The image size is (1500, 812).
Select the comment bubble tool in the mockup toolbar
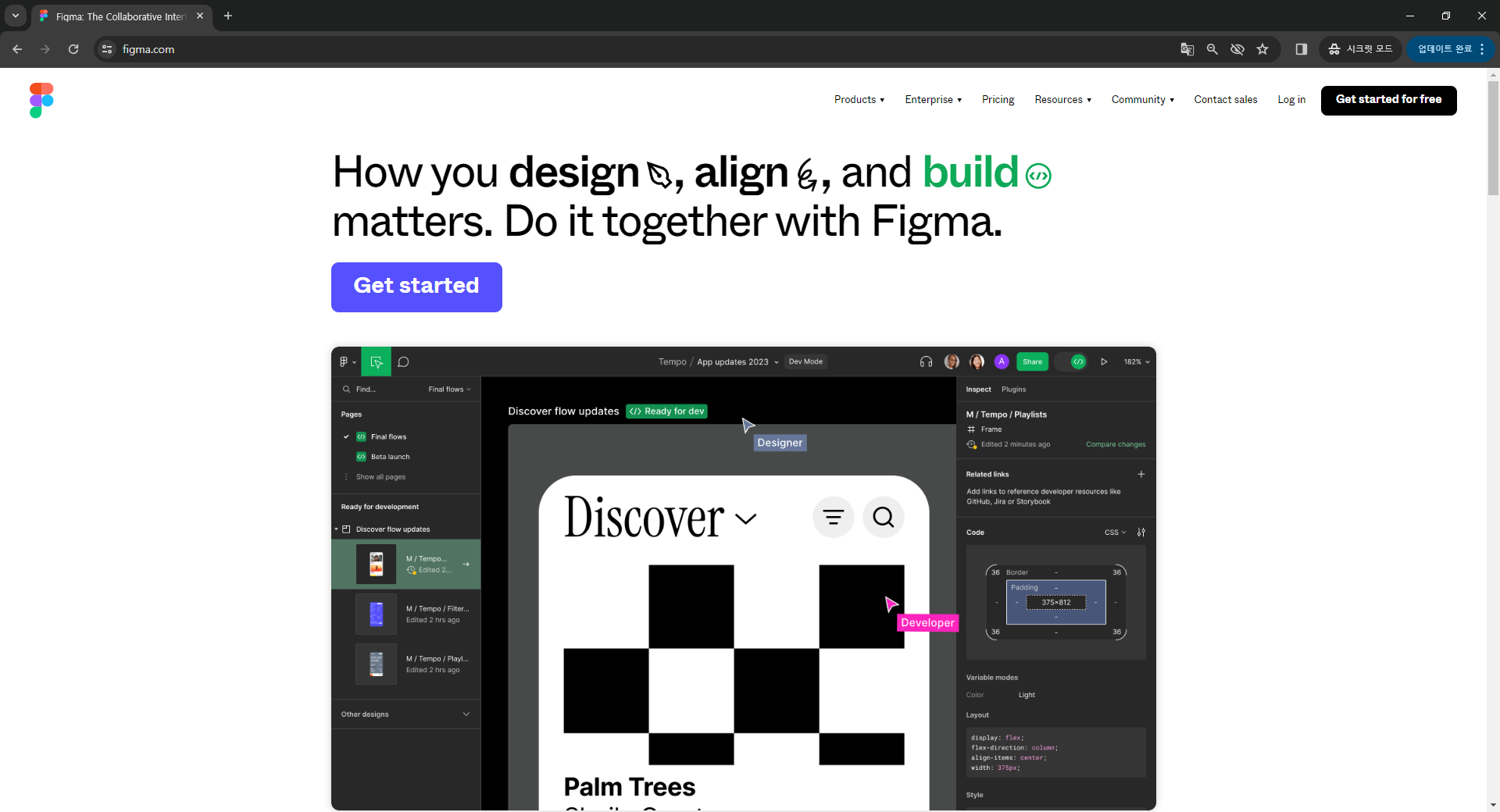coord(403,361)
